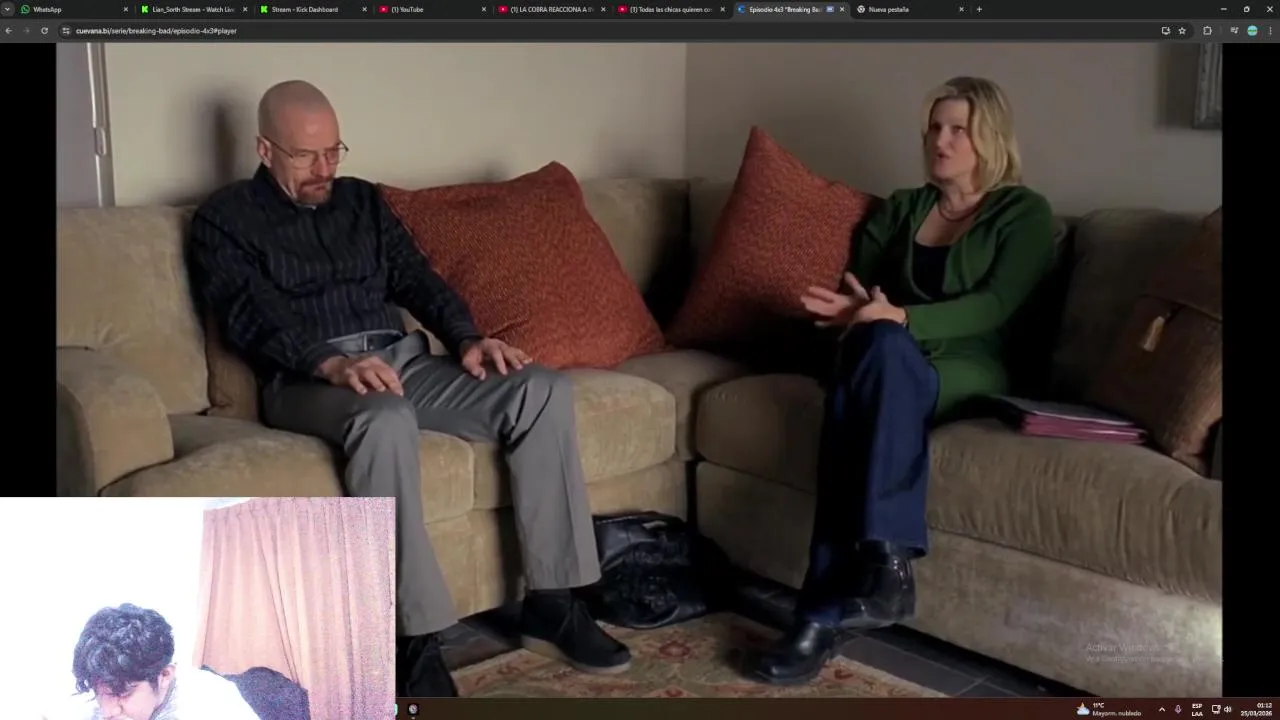
Task: Open the green profile avatar
Action: coord(1252,31)
